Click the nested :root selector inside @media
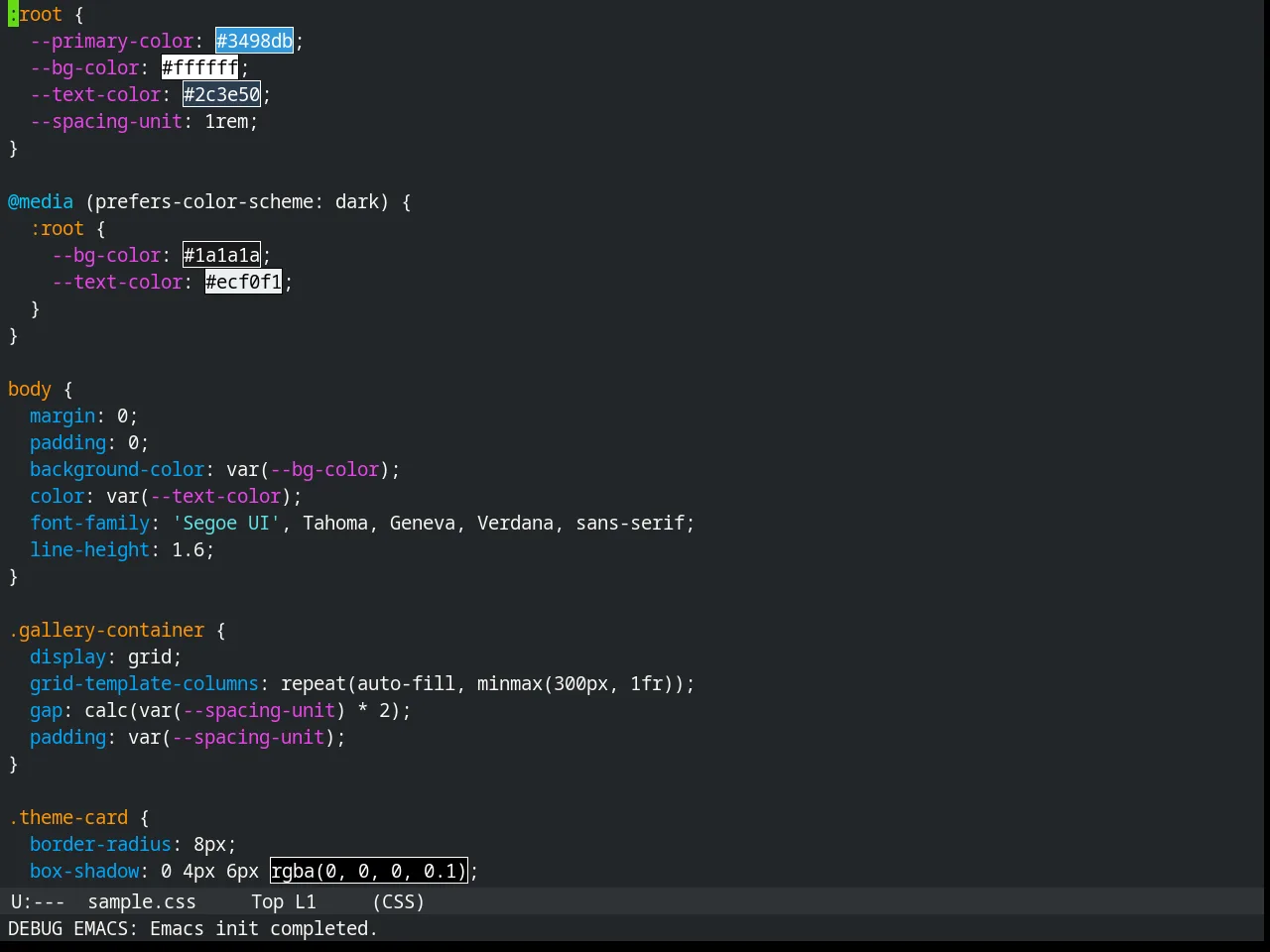Screen dimensions: 1270x952 (x=57, y=228)
